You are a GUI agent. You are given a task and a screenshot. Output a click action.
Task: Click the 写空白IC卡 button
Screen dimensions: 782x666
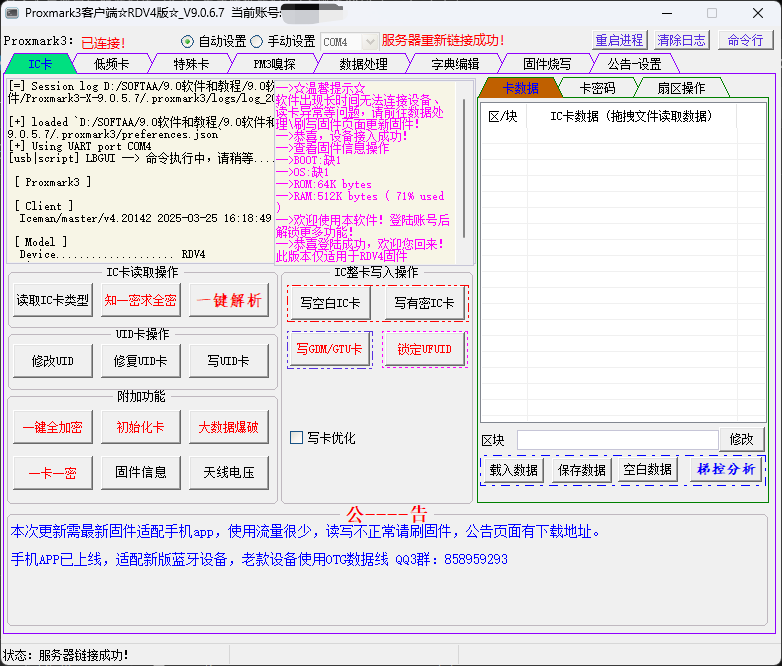tap(330, 303)
